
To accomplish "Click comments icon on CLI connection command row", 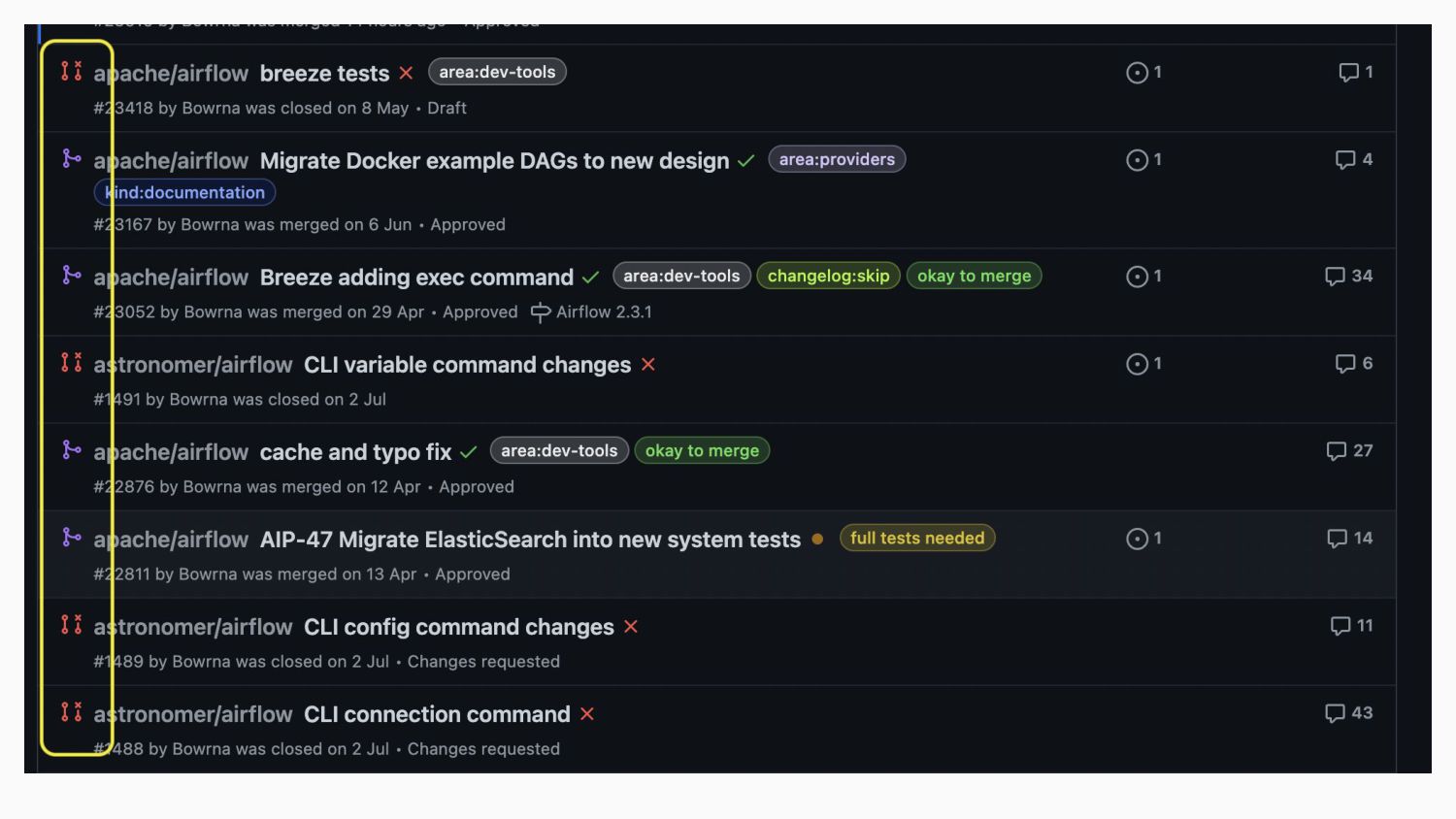I will [1336, 713].
